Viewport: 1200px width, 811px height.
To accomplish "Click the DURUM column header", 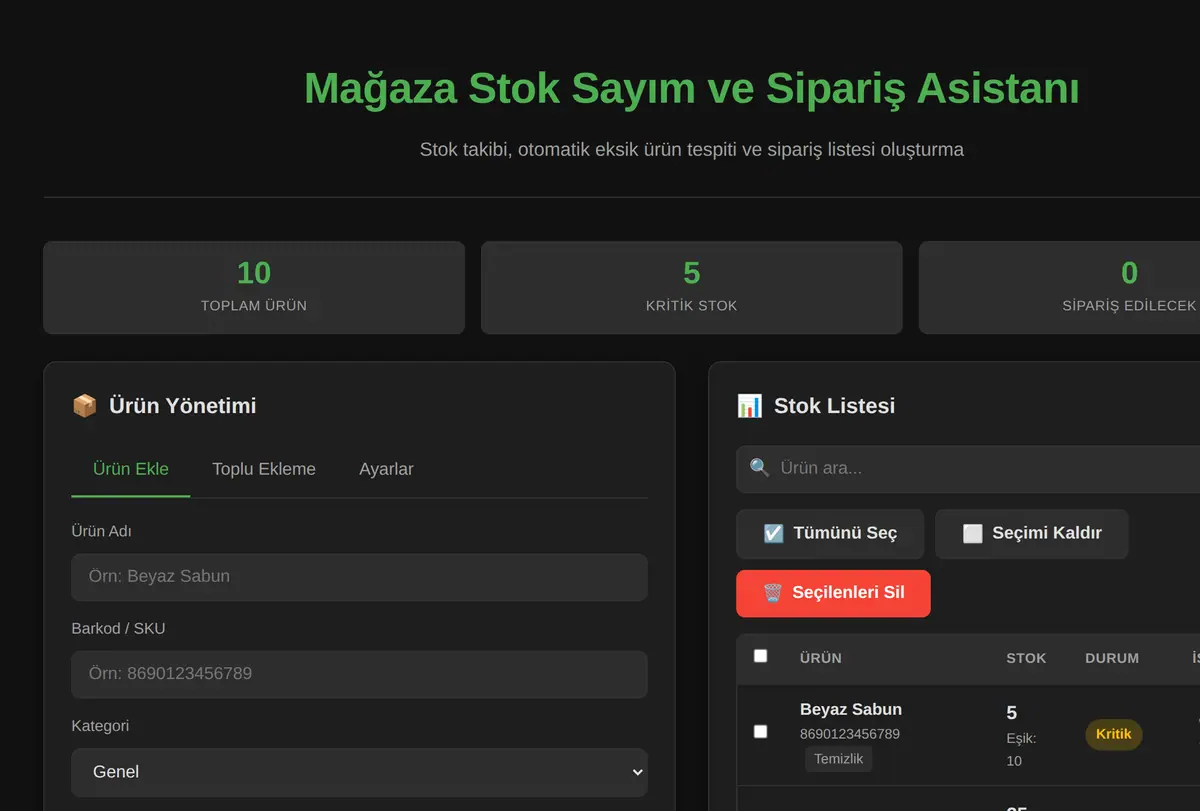I will pos(1112,658).
